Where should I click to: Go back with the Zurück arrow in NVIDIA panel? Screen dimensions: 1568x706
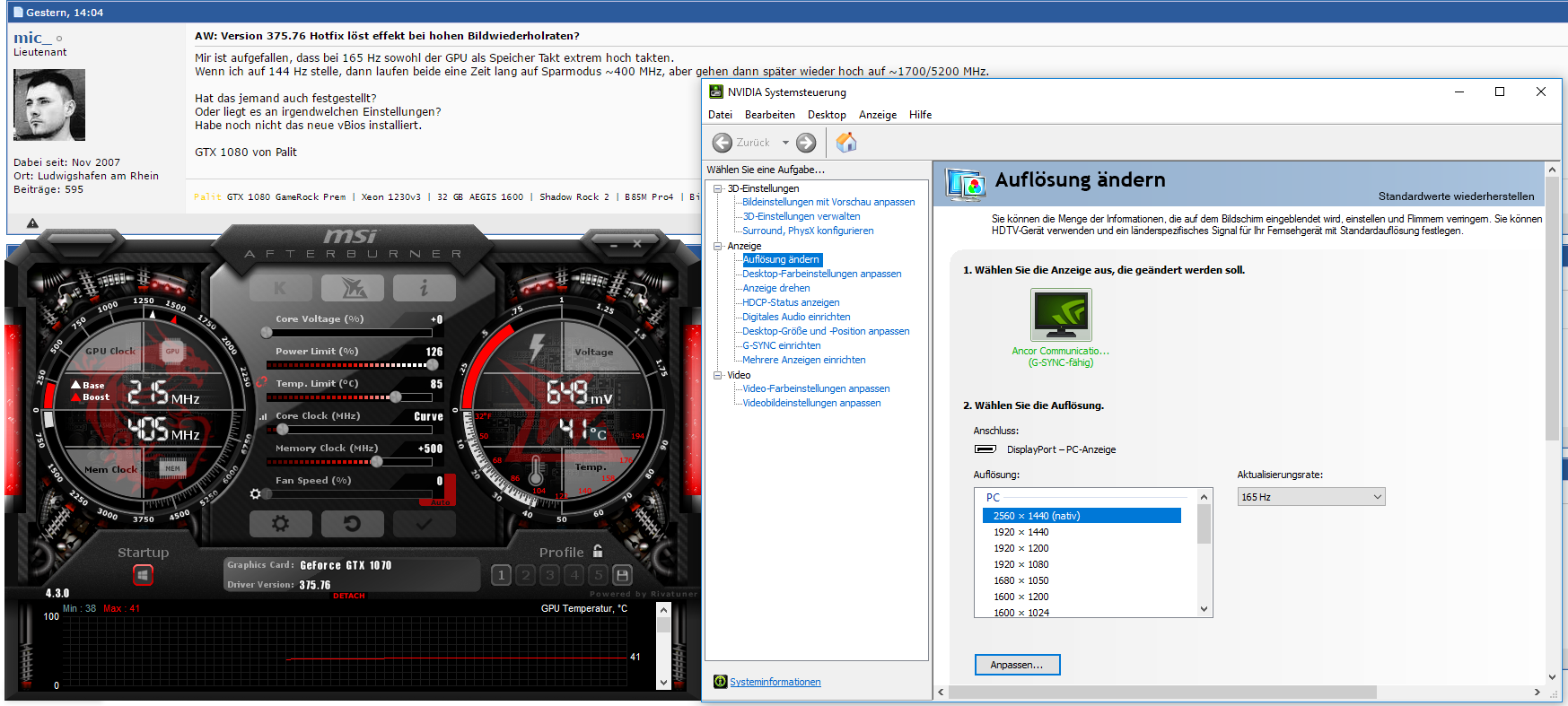[x=723, y=143]
